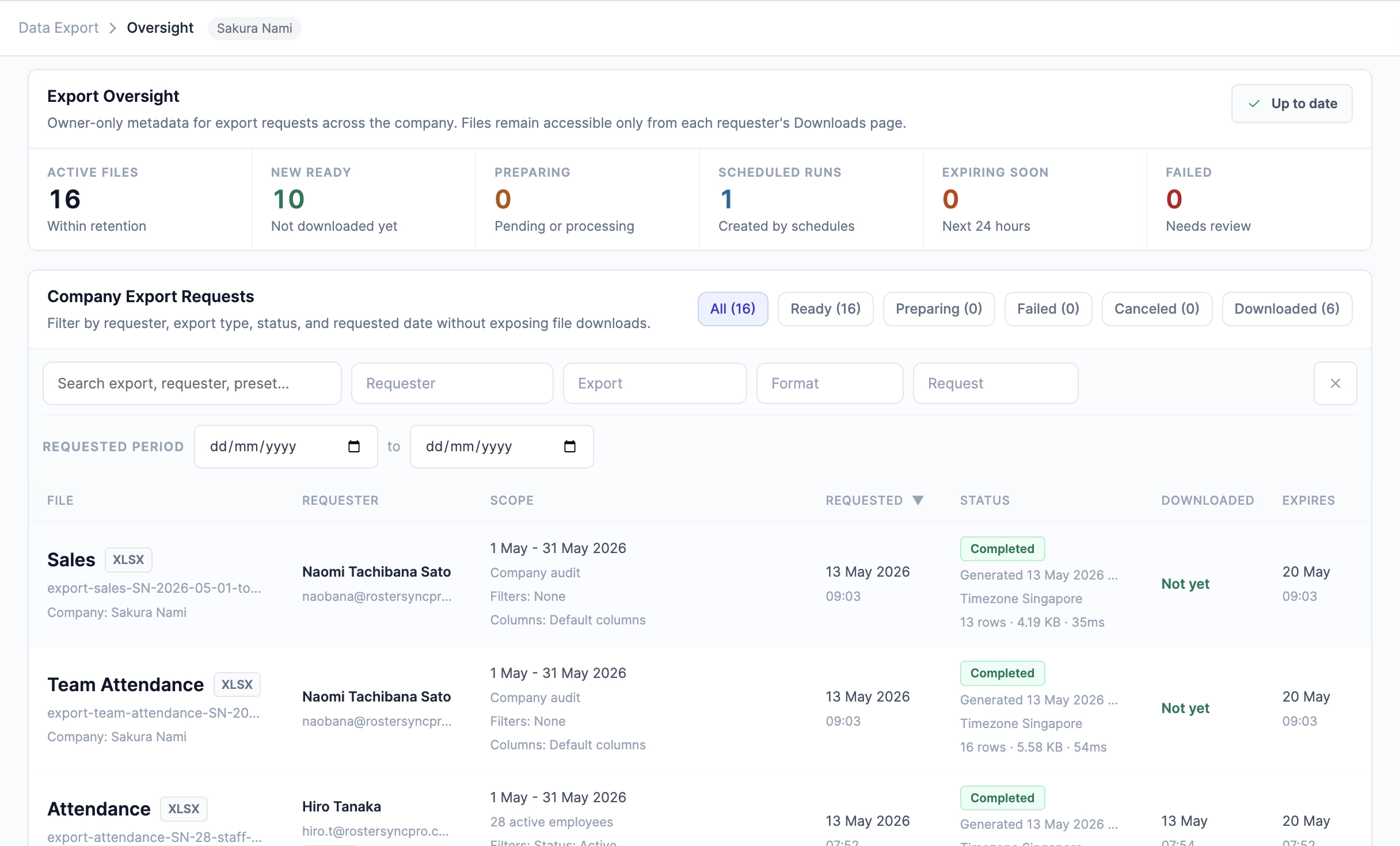
Task: Click Hiro Tanaka requester name
Action: [341, 807]
